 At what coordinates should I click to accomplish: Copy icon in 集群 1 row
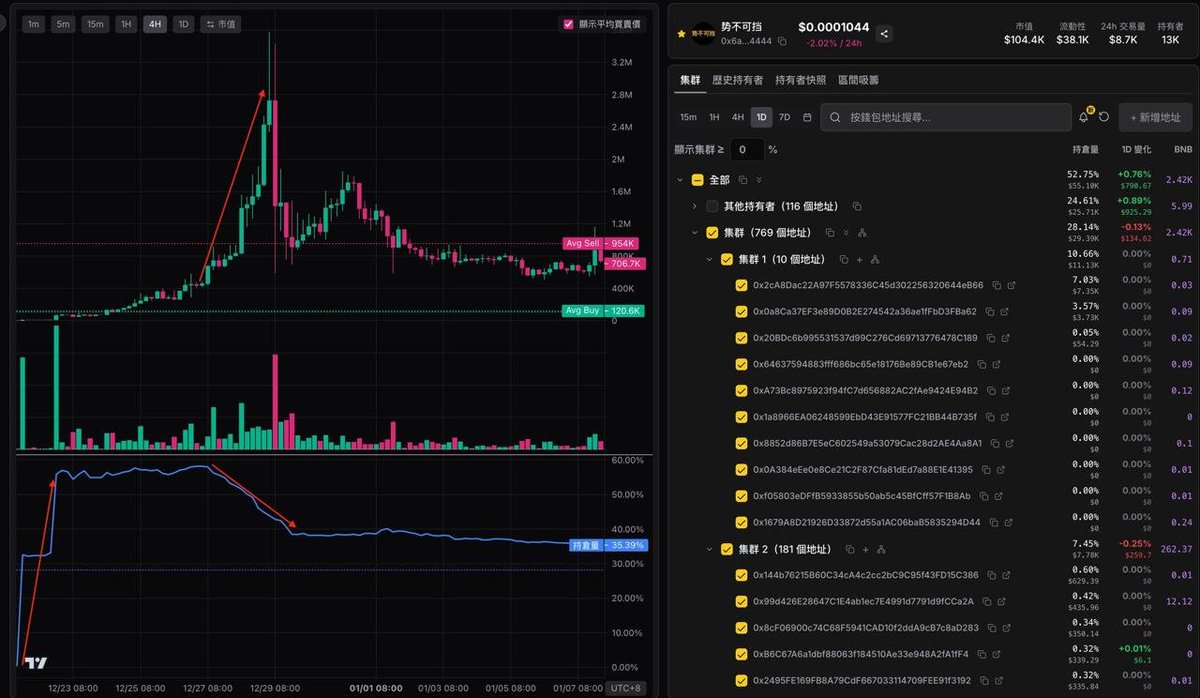(842, 259)
